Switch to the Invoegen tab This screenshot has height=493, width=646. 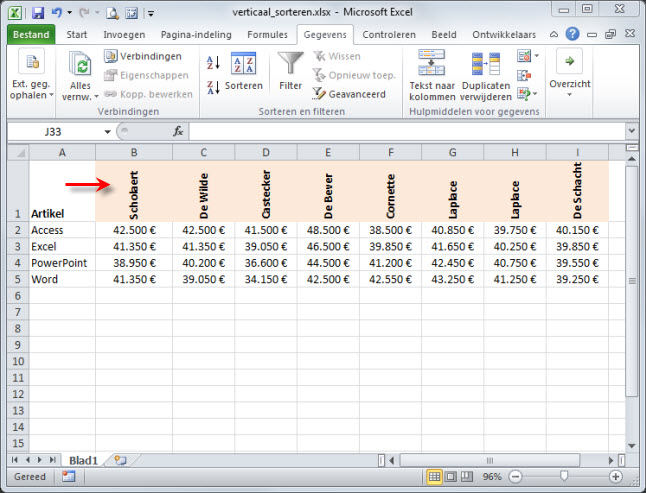point(124,35)
